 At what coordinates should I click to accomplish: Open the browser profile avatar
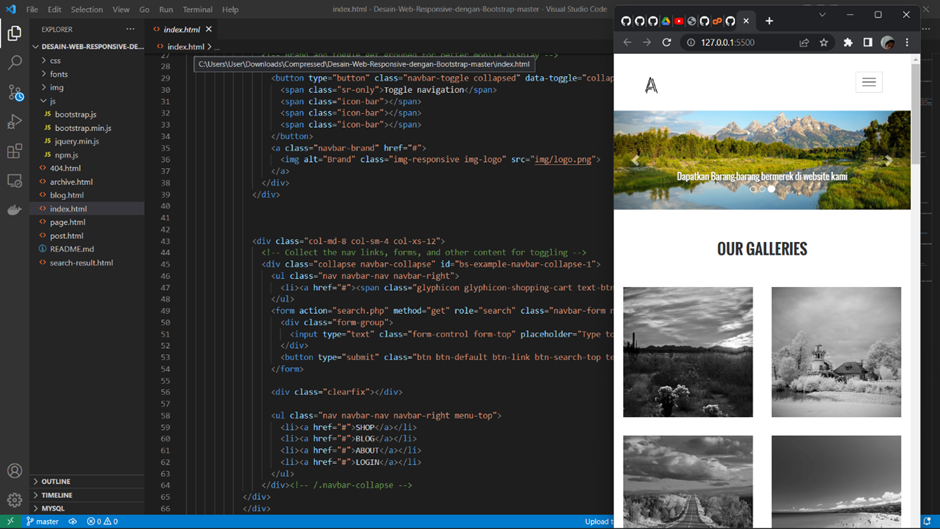coord(887,43)
